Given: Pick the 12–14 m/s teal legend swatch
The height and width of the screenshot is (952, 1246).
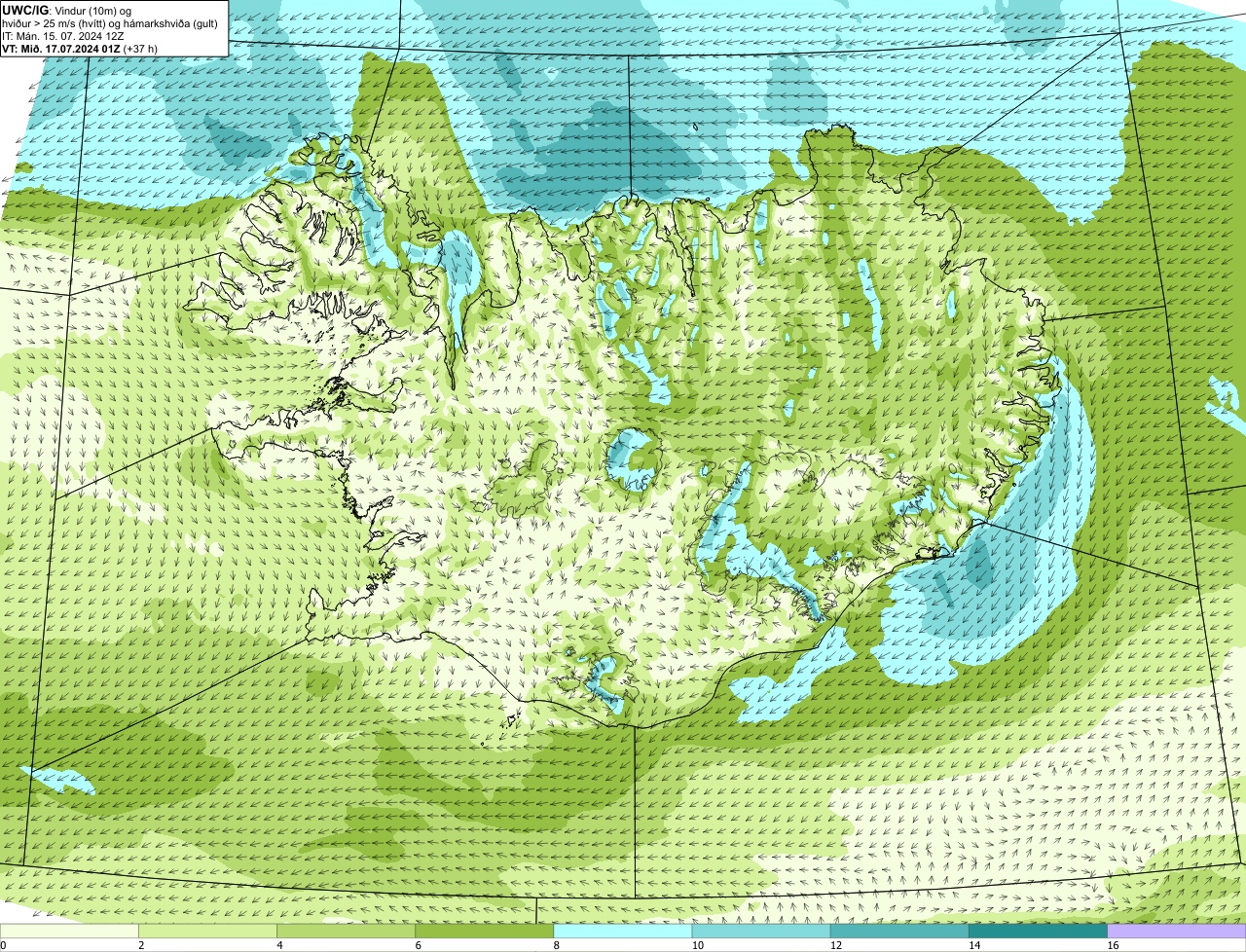Looking at the screenshot, I should pyautogui.click(x=899, y=932).
